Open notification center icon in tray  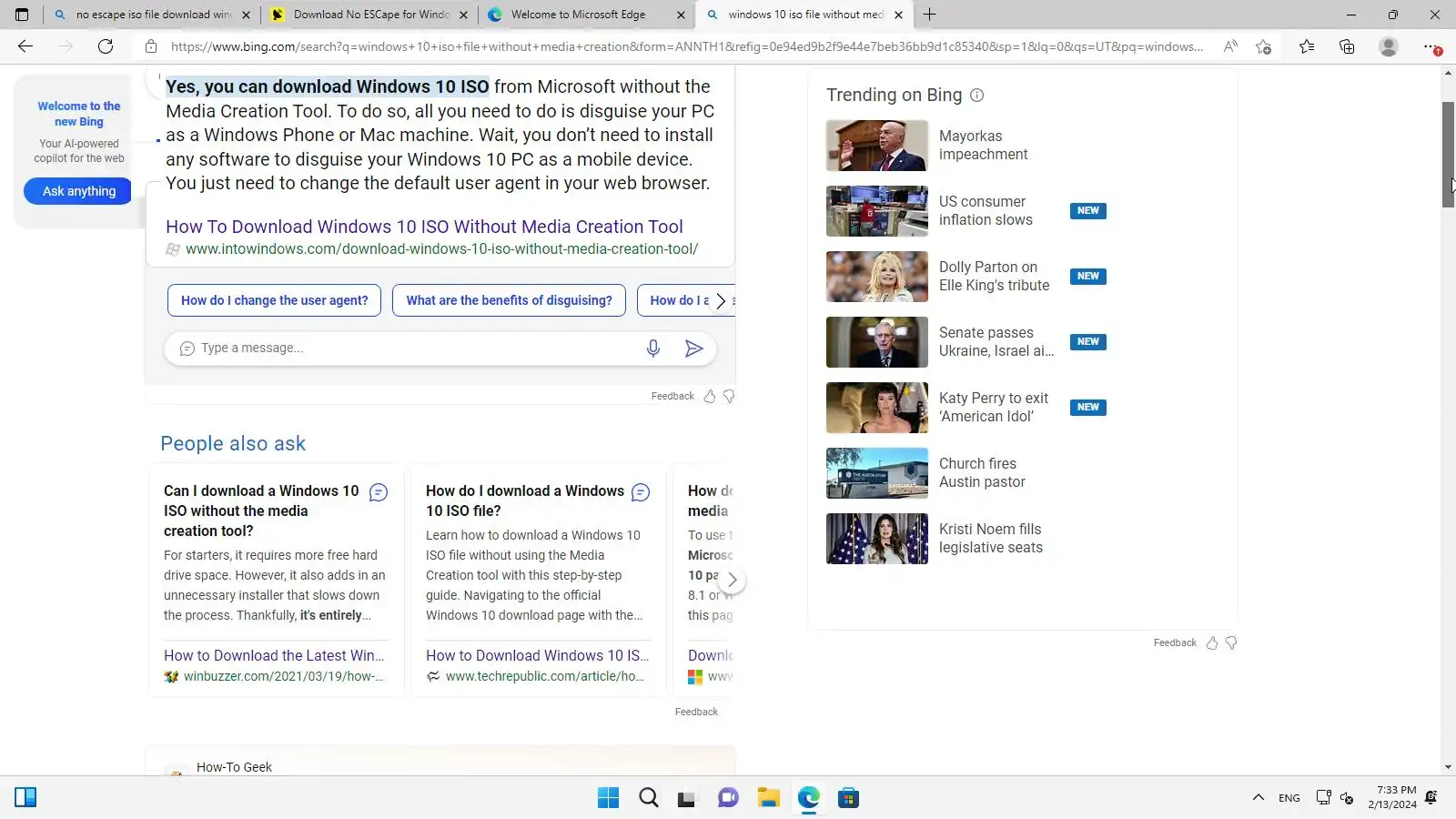tap(1431, 798)
